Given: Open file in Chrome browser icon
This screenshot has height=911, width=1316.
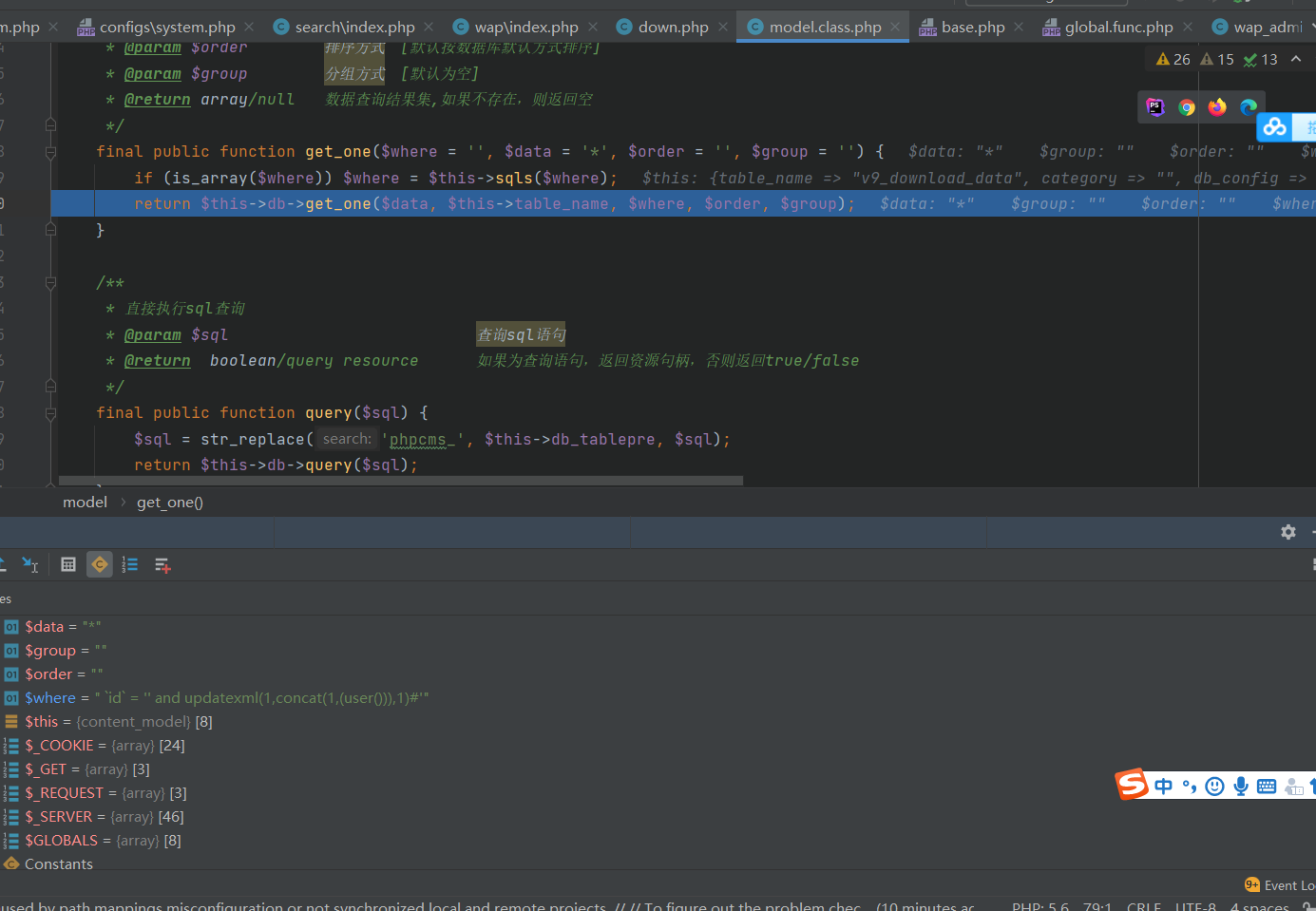Looking at the screenshot, I should (x=1187, y=107).
